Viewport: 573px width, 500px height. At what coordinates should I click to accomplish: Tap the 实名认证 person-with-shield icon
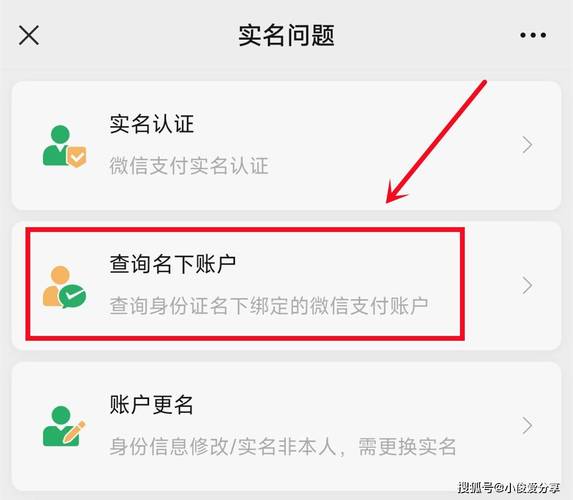(x=65, y=146)
